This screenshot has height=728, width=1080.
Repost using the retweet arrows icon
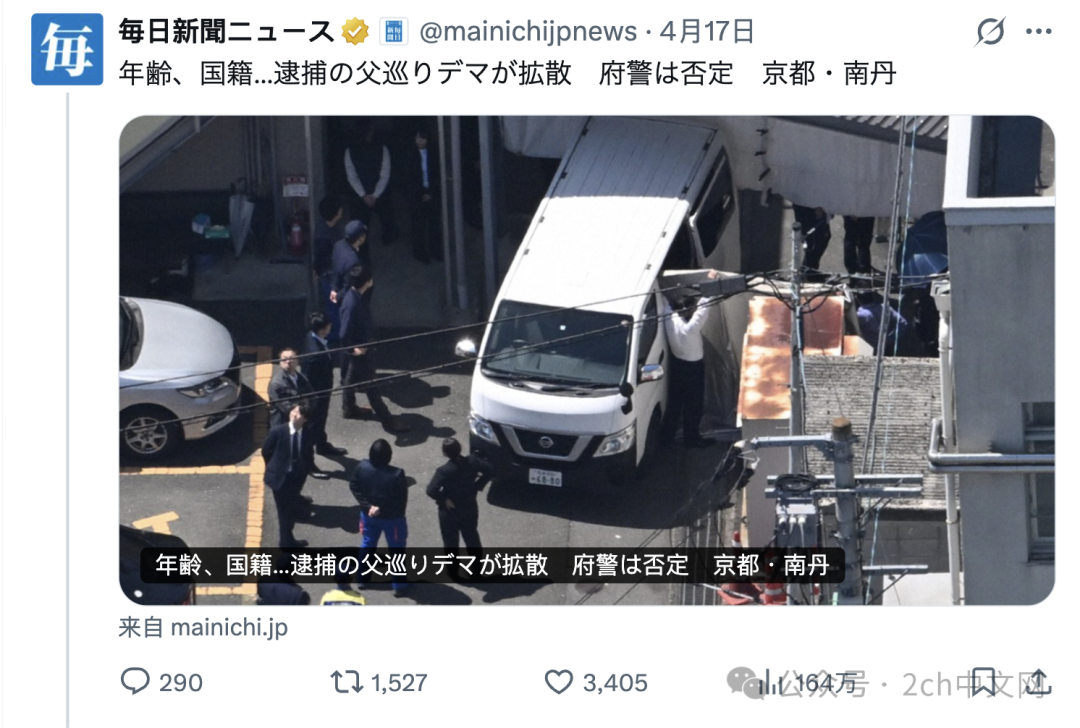point(346,683)
